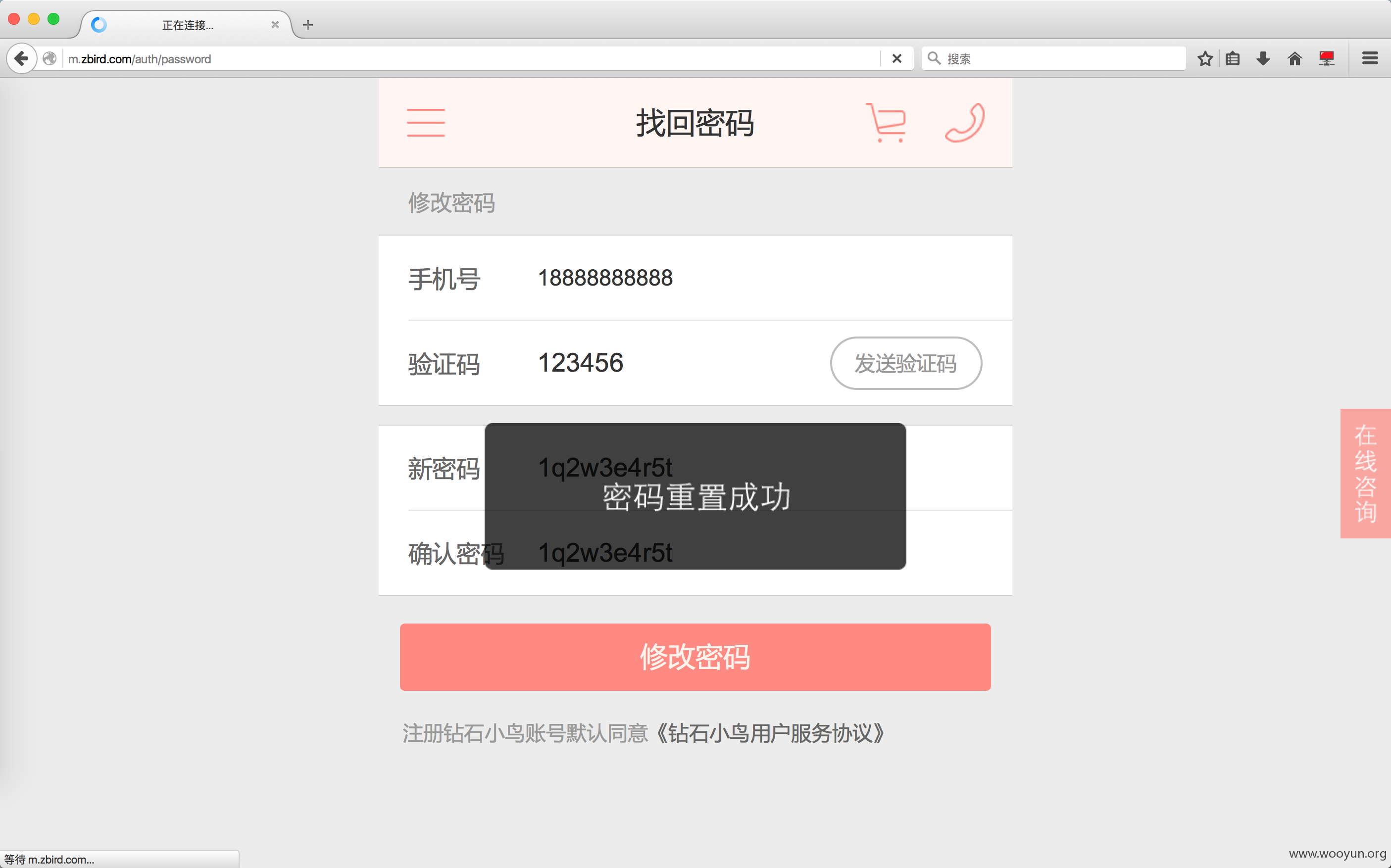Go to the browser home icon
Screen dimensions: 1391x868
[1294, 58]
